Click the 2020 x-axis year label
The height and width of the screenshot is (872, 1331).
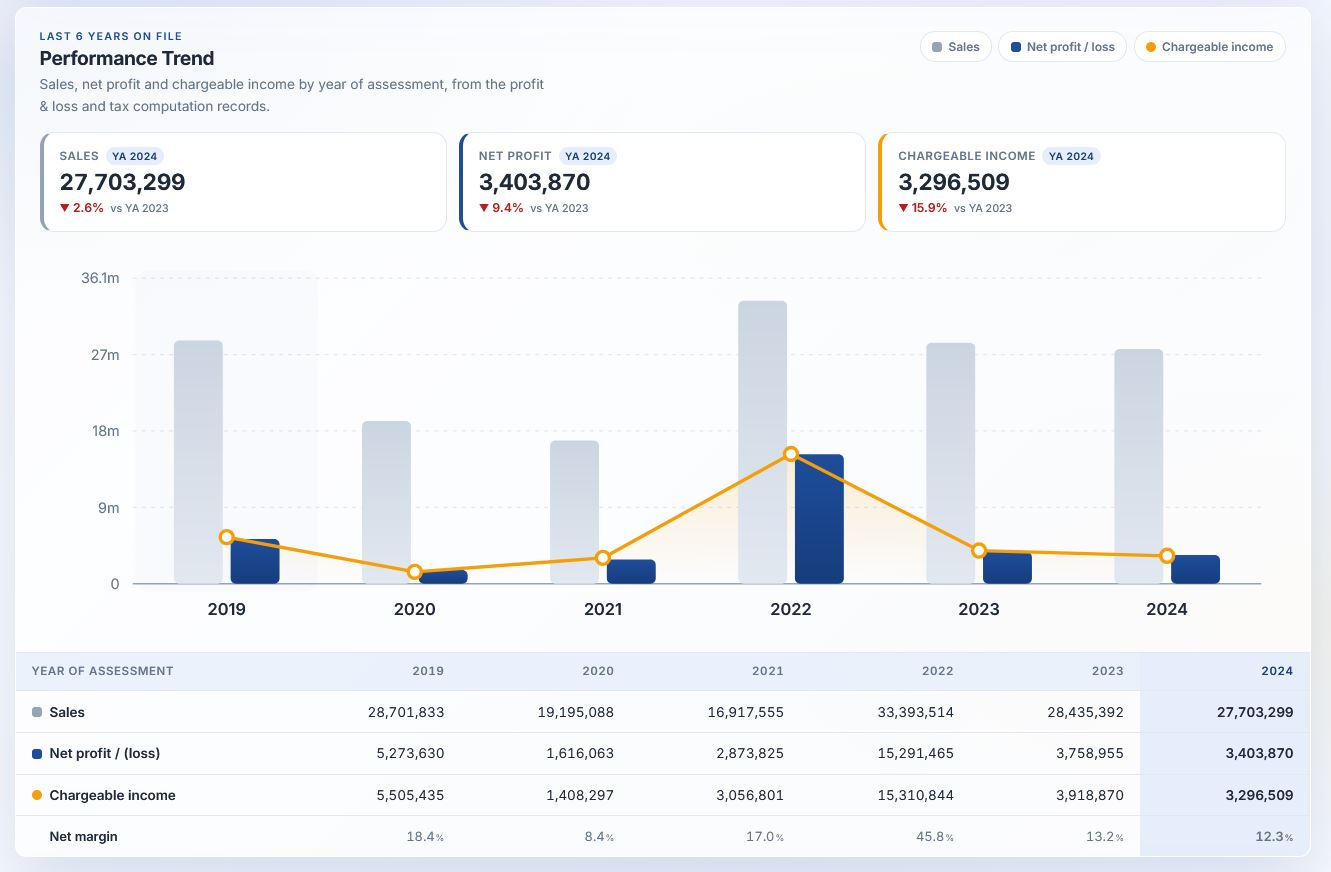(x=415, y=609)
